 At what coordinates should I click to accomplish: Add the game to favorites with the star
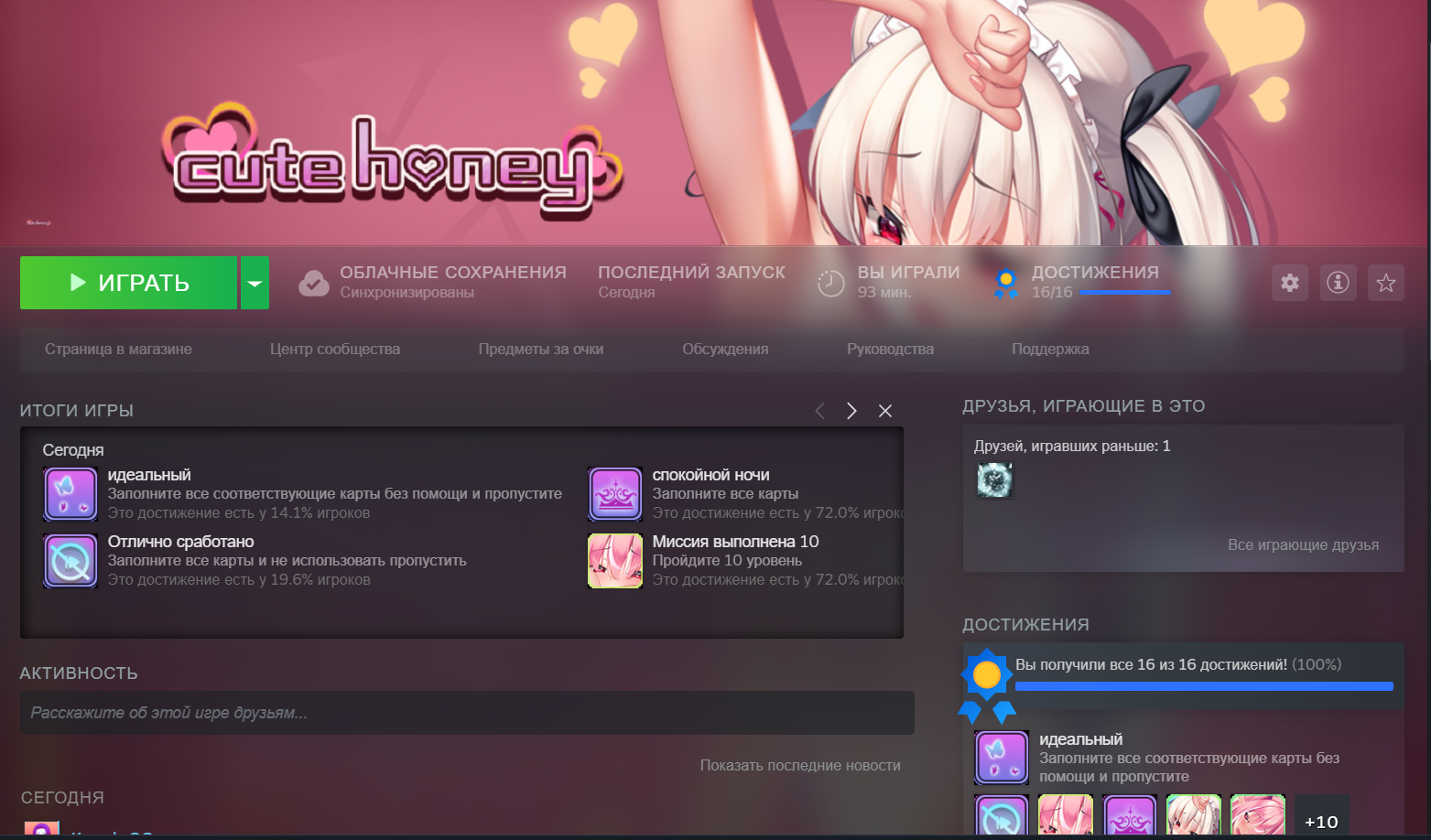click(1386, 283)
